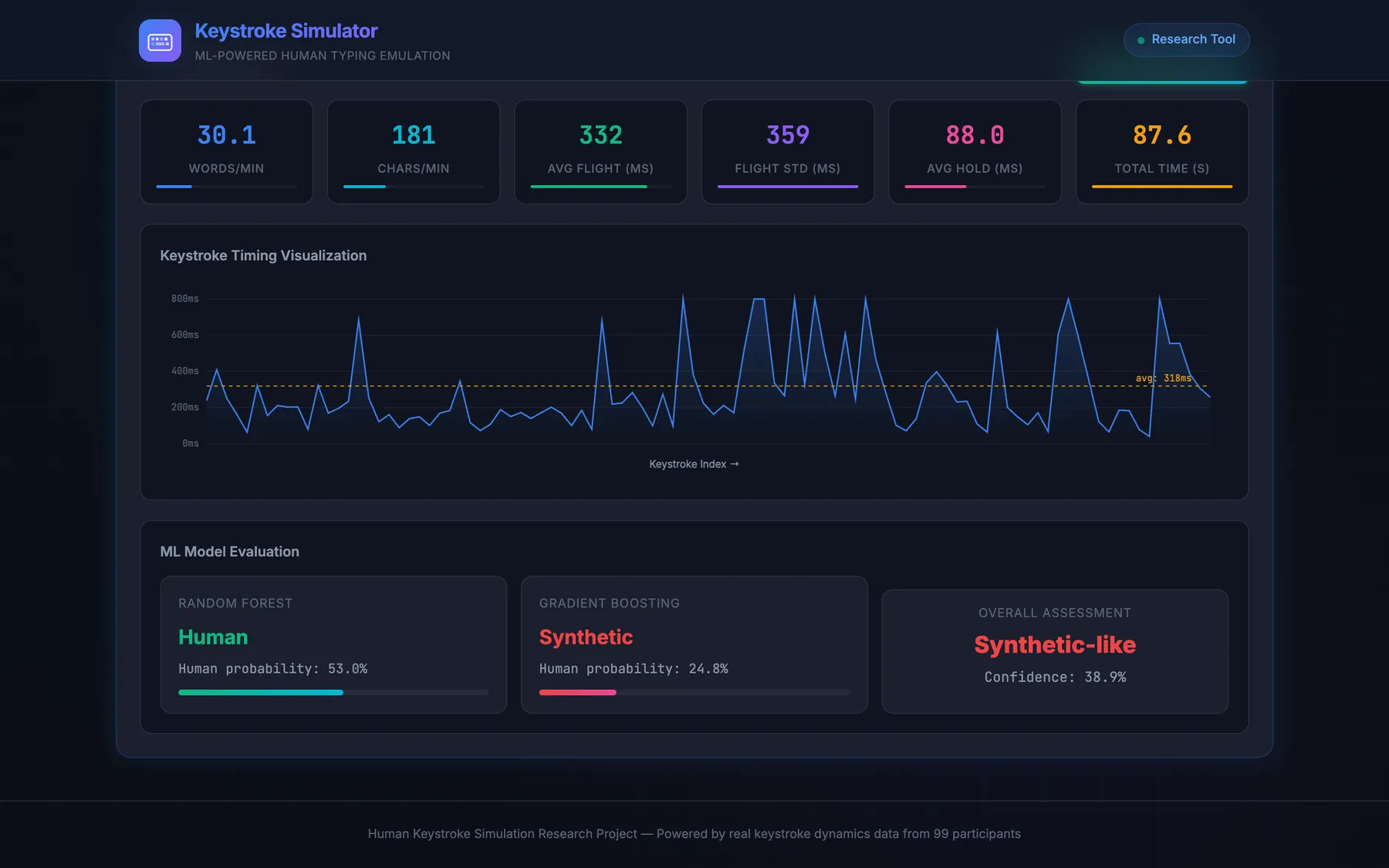Click the ML Model Evaluation heading
The width and height of the screenshot is (1389, 868).
click(x=229, y=552)
